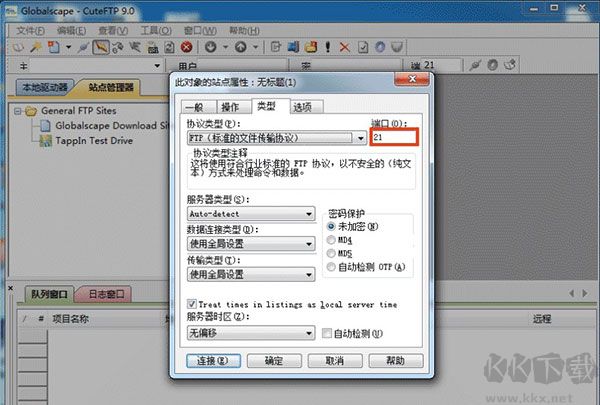Click the 确定 button
The width and height of the screenshot is (600, 405).
point(274,361)
